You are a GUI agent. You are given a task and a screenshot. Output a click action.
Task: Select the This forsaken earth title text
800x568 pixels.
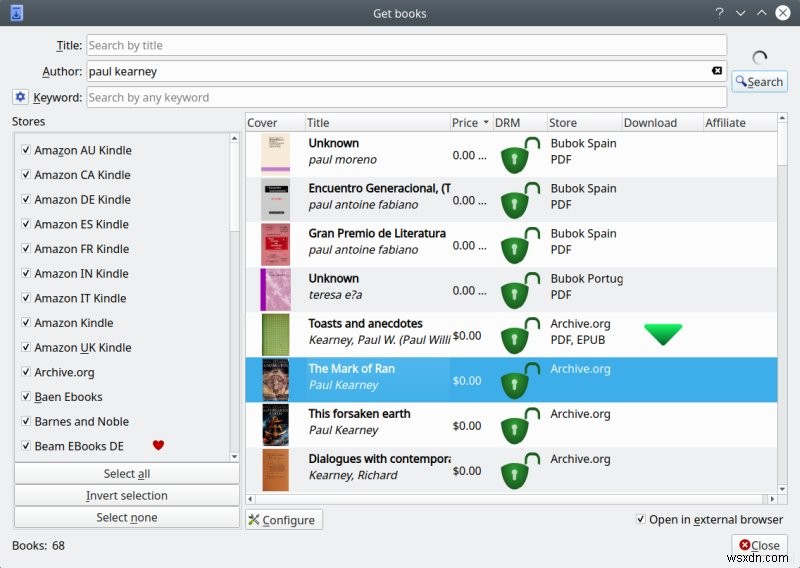(359, 413)
